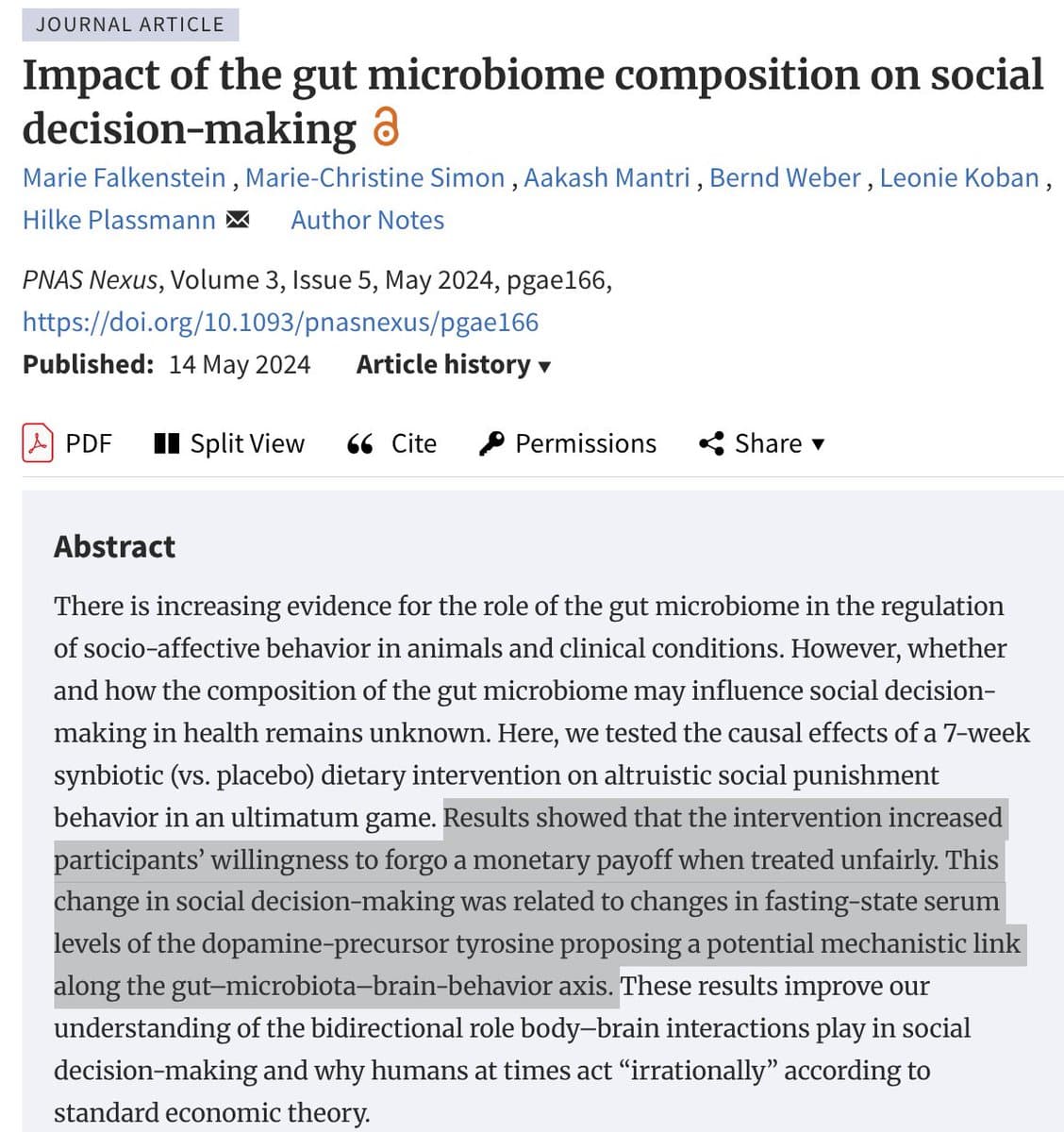Open the Share dropdown arrow

818,443
